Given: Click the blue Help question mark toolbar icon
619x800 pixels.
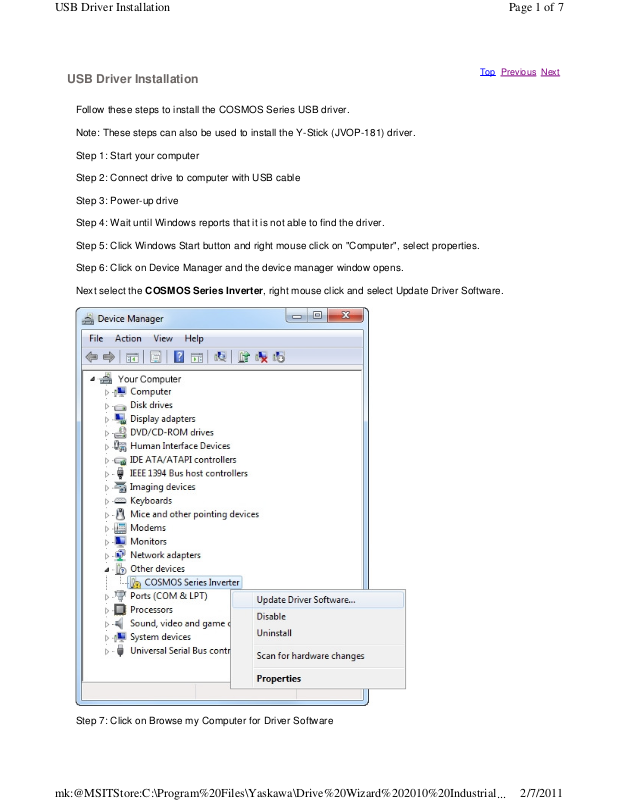Looking at the screenshot, I should coord(179,357).
